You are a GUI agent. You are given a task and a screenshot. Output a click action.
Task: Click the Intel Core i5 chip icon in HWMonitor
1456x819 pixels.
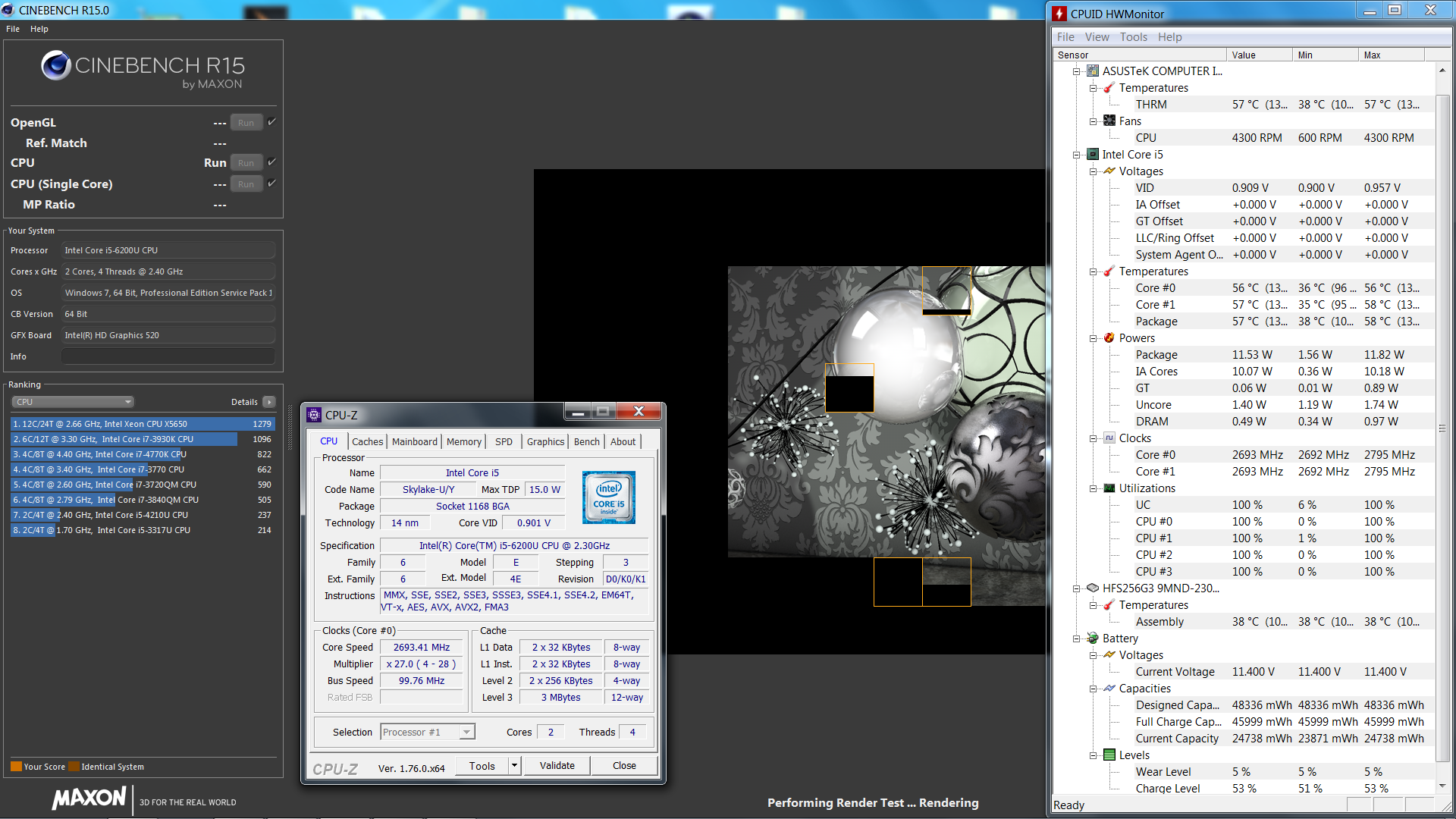coord(1093,154)
